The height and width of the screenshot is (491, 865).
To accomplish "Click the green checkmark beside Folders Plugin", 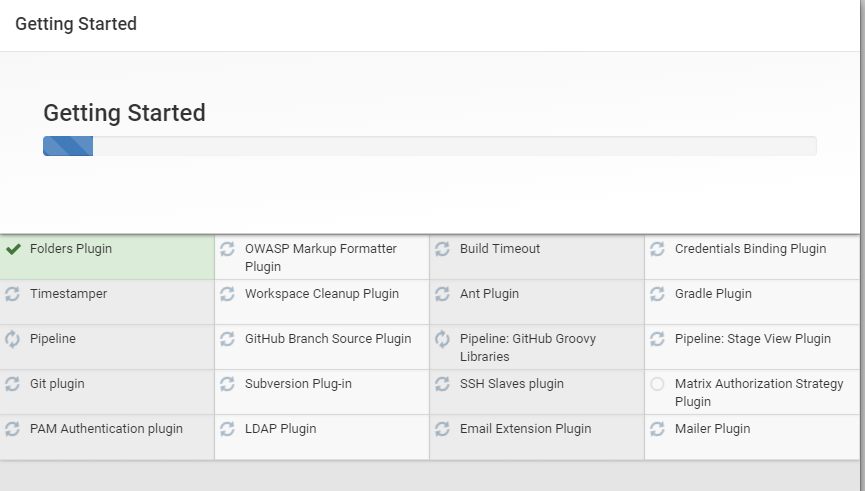I will click(13, 249).
